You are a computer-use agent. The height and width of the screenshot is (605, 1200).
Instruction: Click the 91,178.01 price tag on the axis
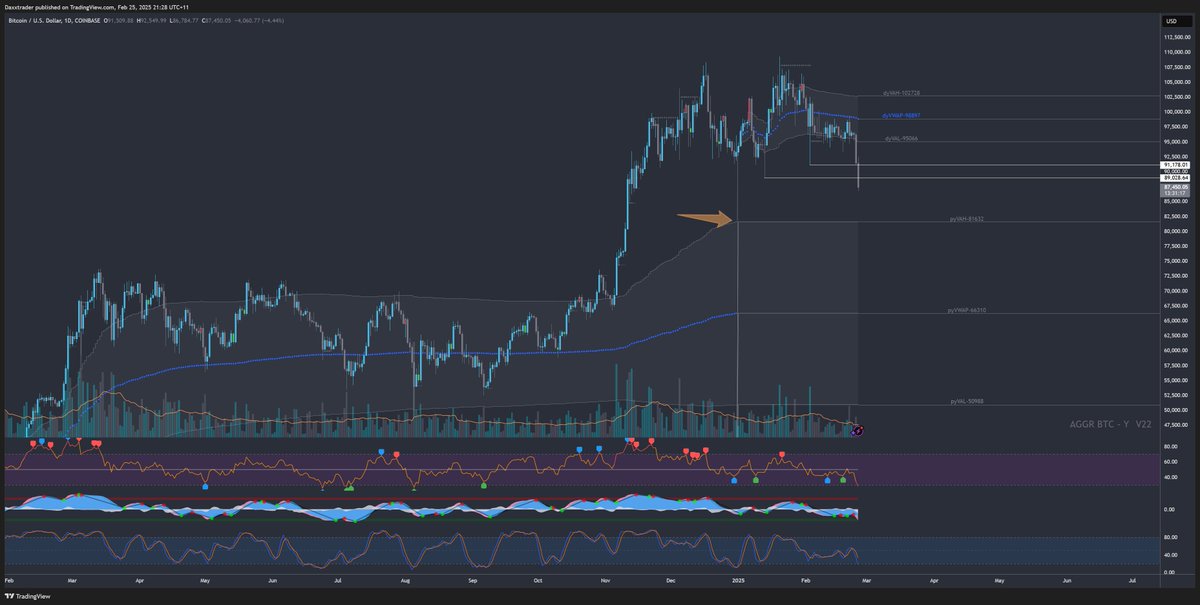pyautogui.click(x=1174, y=165)
